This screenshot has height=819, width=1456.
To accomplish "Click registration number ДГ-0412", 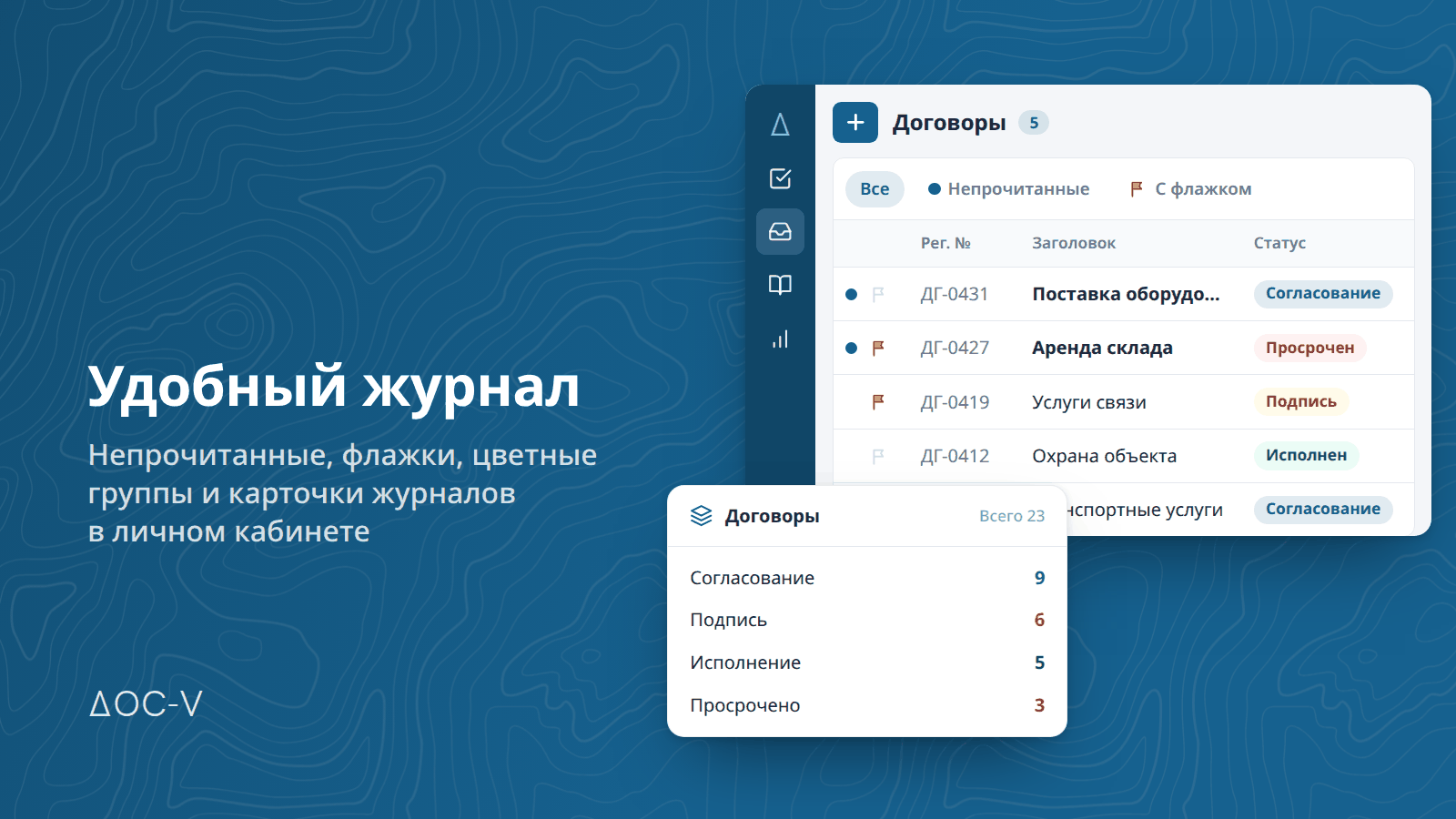I will 955,456.
